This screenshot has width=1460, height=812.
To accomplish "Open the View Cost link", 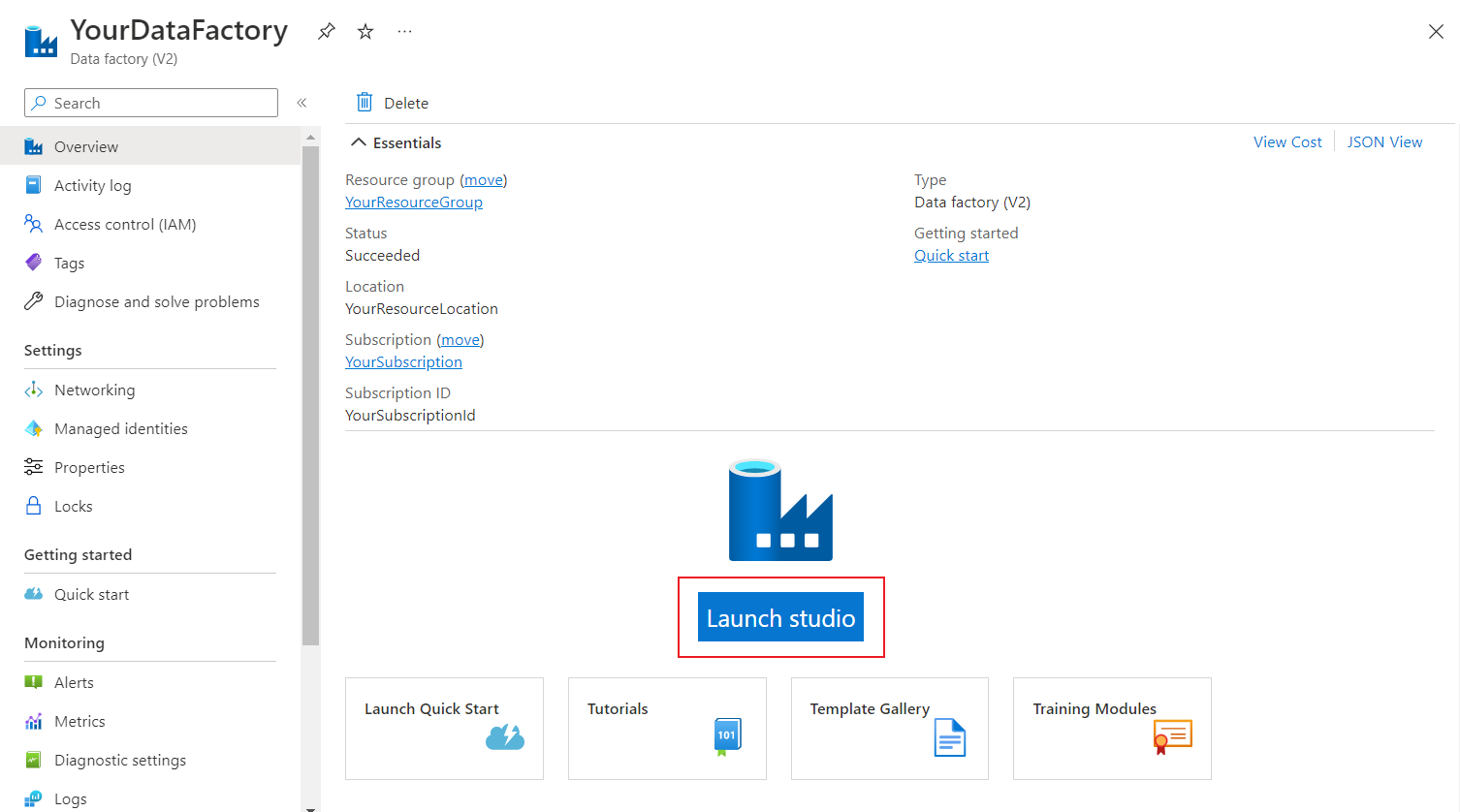I will pos(1287,141).
